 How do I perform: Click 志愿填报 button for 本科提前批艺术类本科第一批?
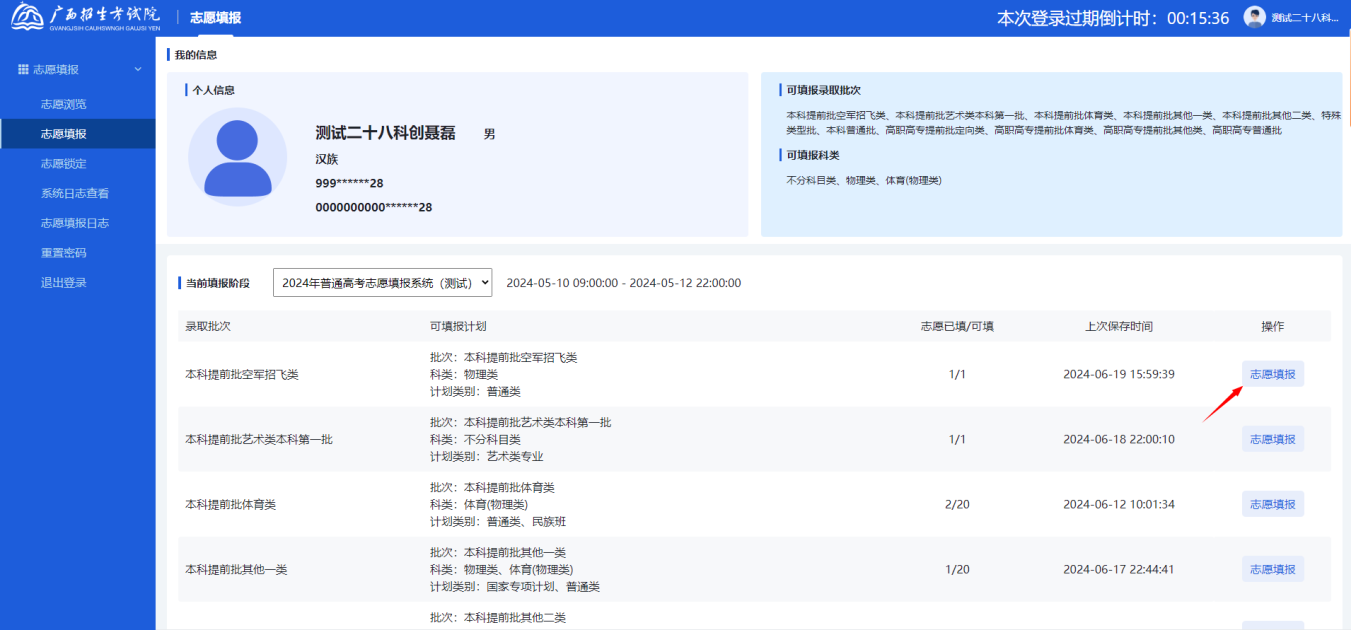pos(1273,439)
